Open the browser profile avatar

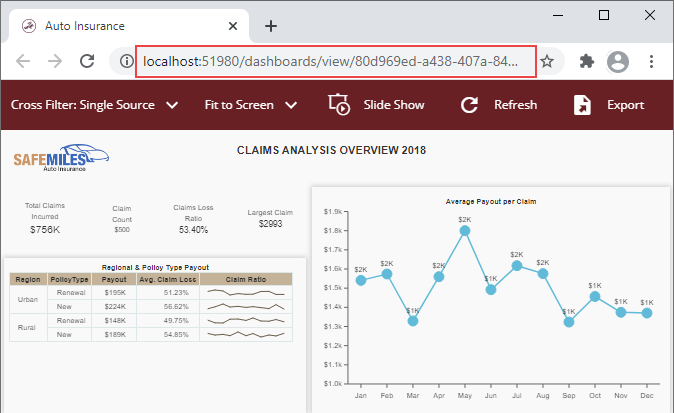tap(618, 61)
